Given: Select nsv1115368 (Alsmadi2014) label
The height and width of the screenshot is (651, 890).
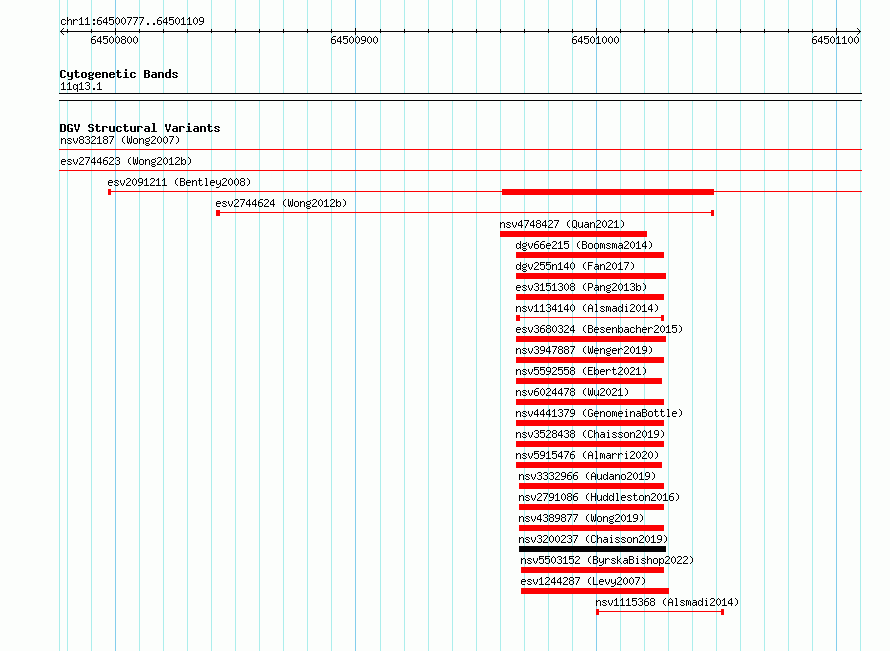Looking at the screenshot, I should coord(667,602).
